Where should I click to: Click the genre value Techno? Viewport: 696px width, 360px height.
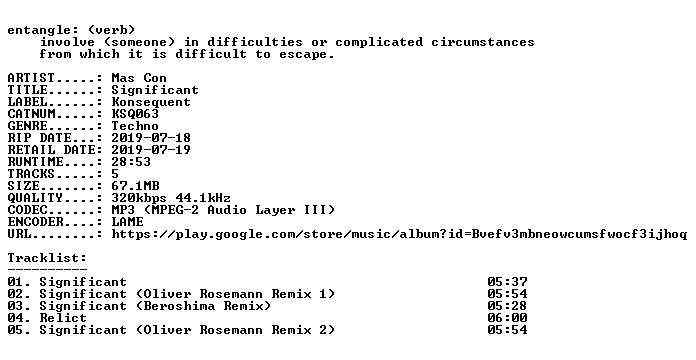point(135,126)
